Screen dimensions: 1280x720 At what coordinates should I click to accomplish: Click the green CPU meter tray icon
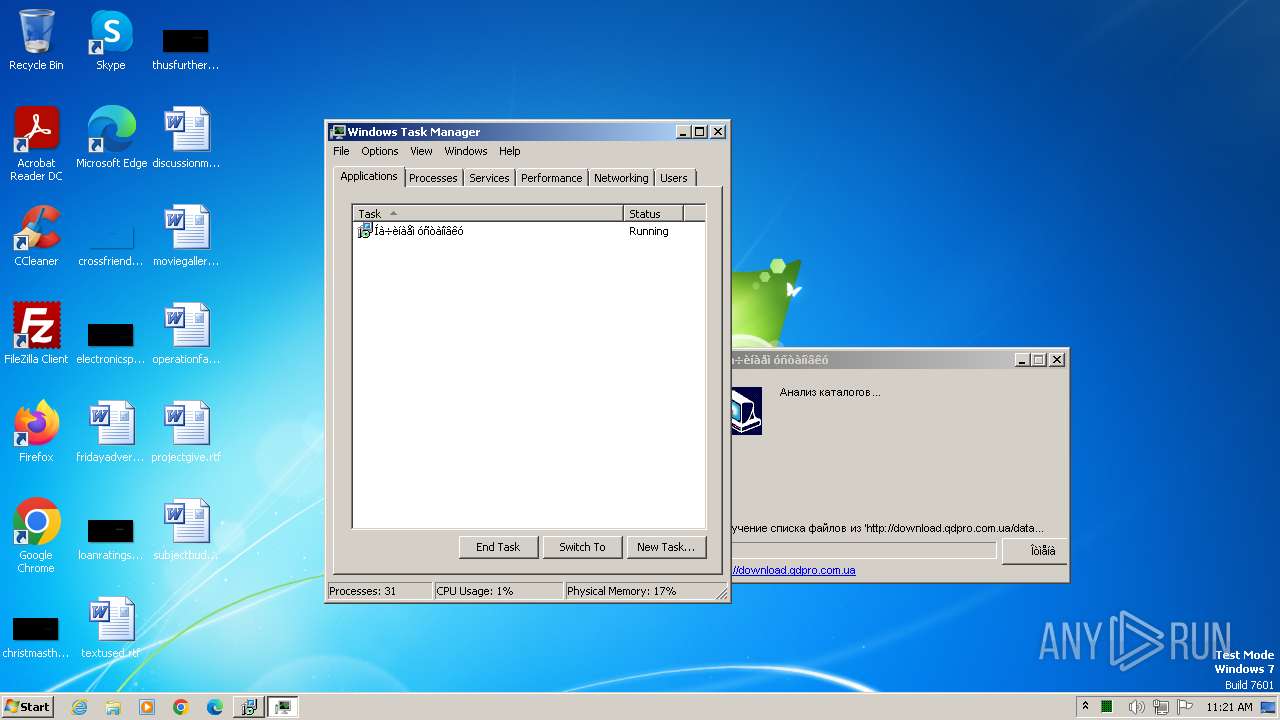coord(1107,707)
